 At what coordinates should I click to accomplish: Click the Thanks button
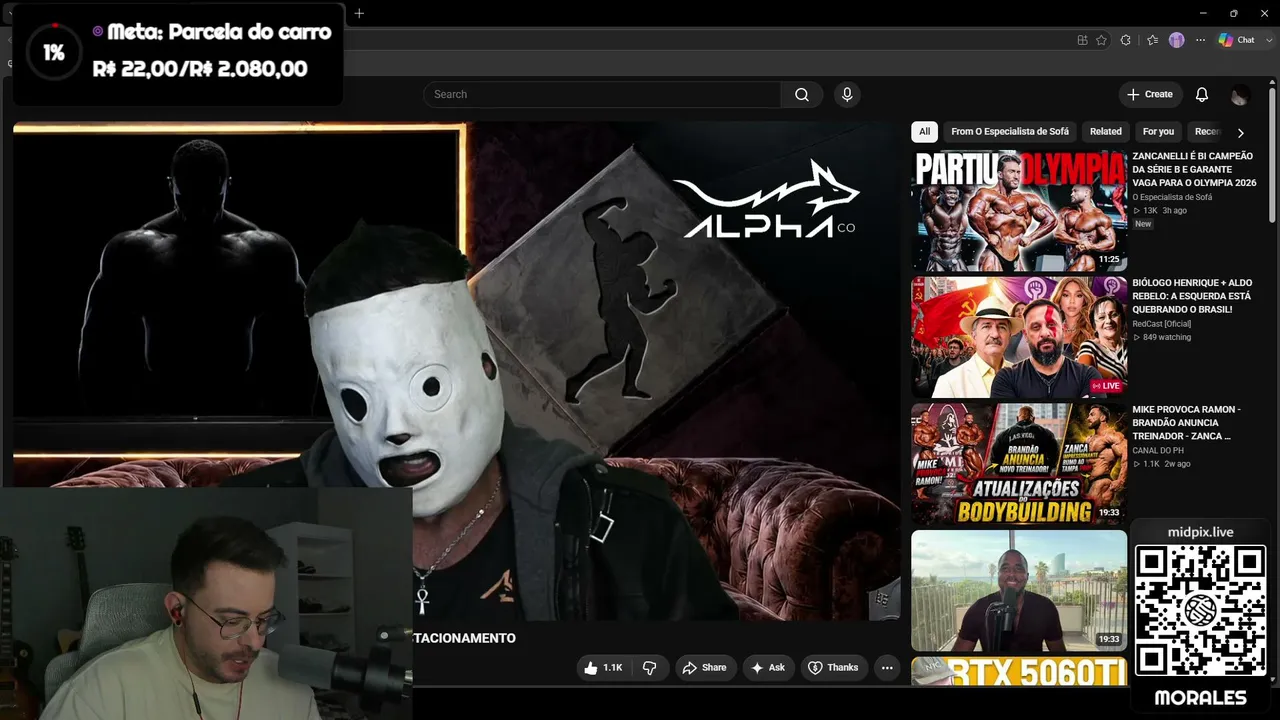(x=833, y=667)
